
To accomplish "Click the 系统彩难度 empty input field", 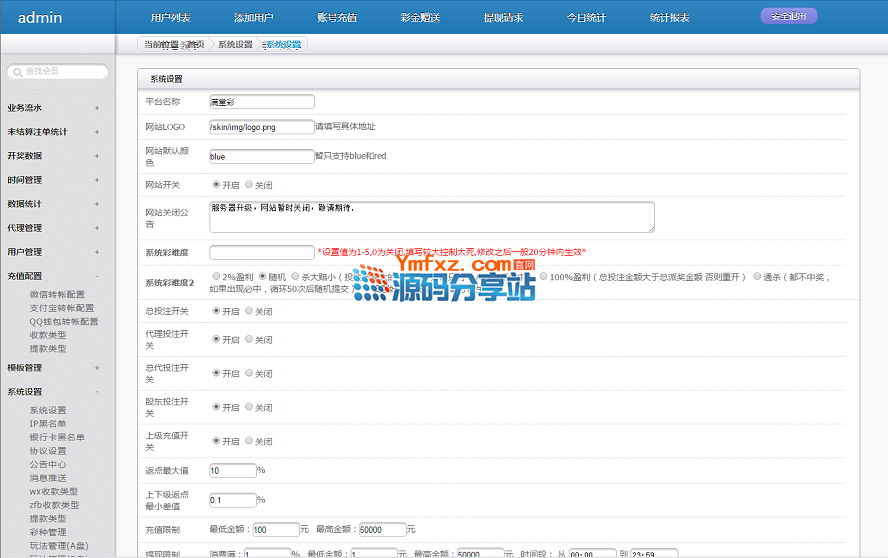I will 261,252.
